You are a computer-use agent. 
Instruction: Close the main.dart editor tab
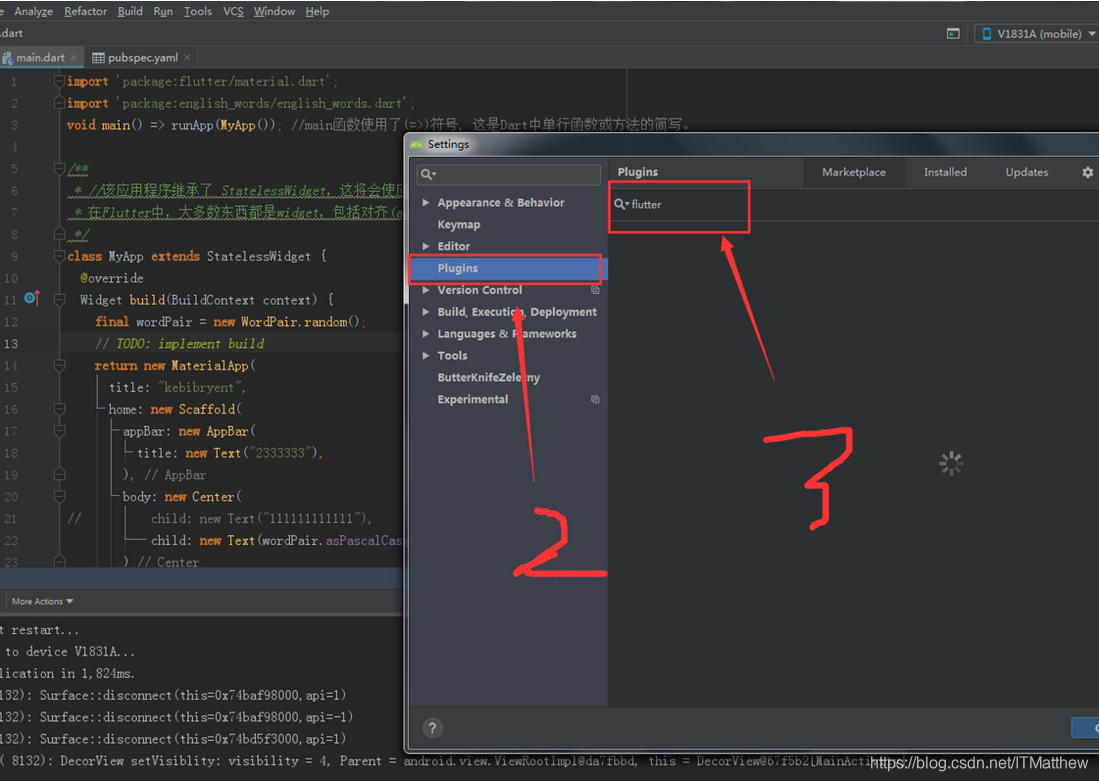pyautogui.click(x=73, y=57)
